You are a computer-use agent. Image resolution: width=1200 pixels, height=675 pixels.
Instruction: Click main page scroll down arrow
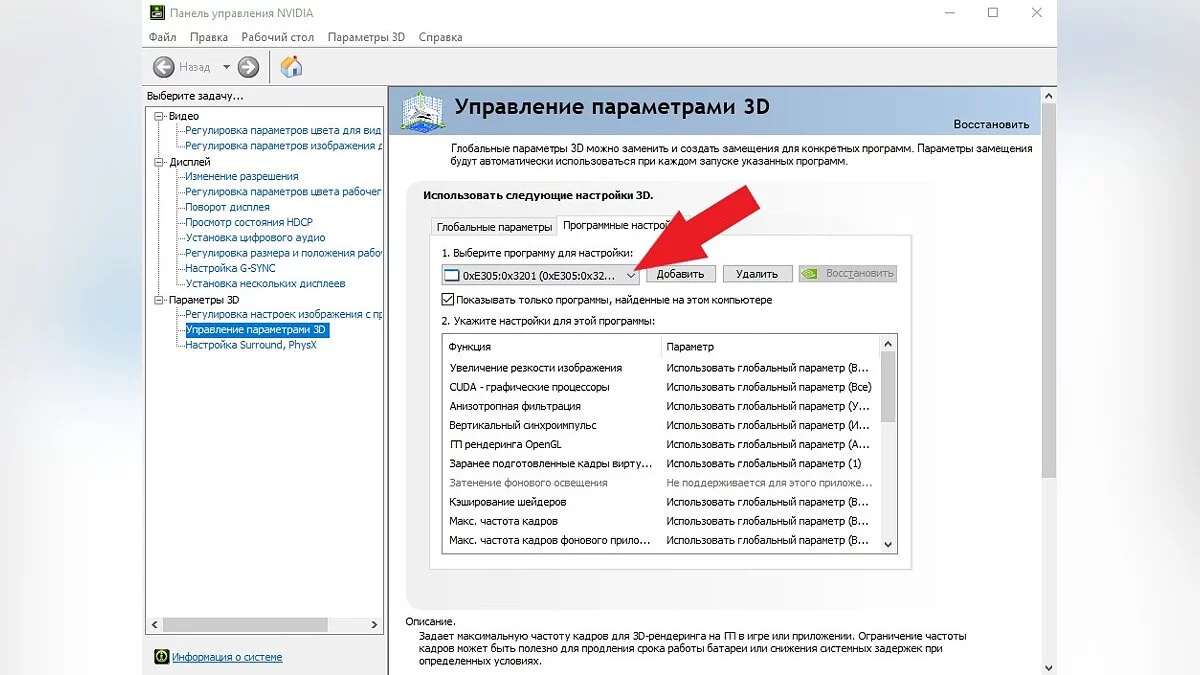(1049, 666)
